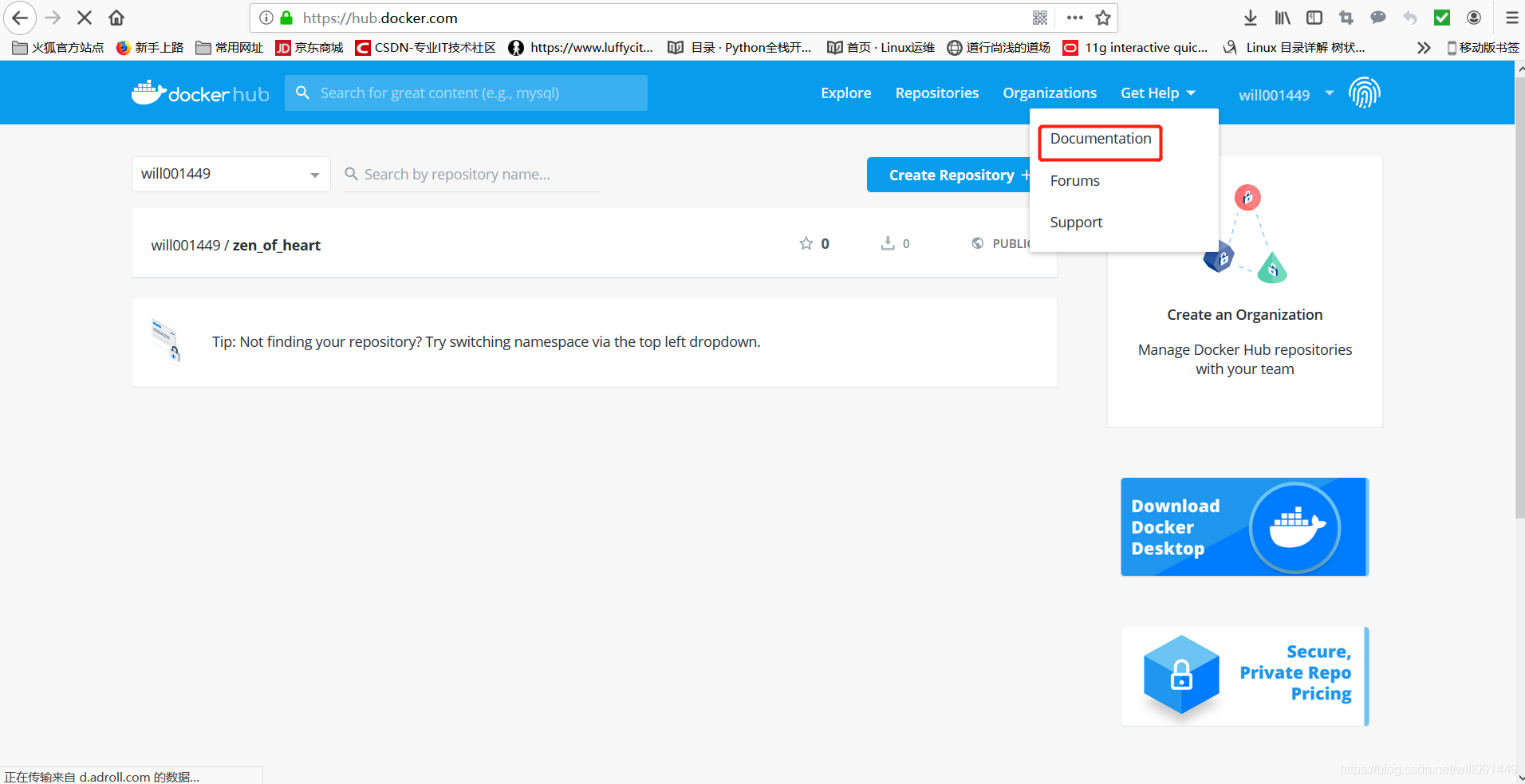Bookmark this page with star icon
This screenshot has width=1525, height=784.
click(1103, 18)
